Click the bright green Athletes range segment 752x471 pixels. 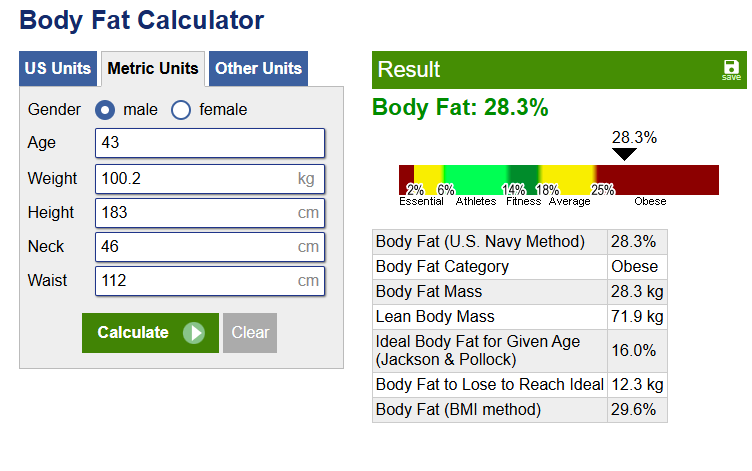tap(476, 179)
